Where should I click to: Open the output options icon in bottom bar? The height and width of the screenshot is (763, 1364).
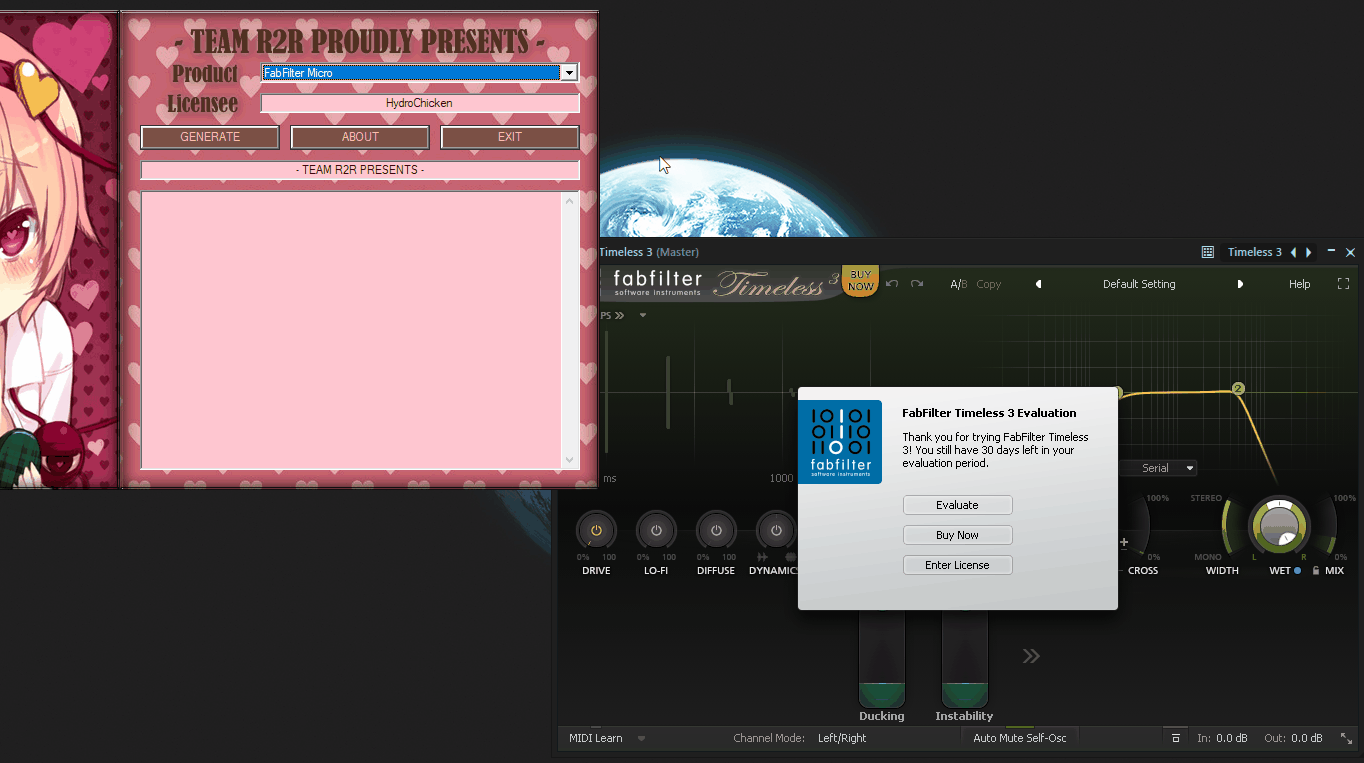click(x=1176, y=738)
